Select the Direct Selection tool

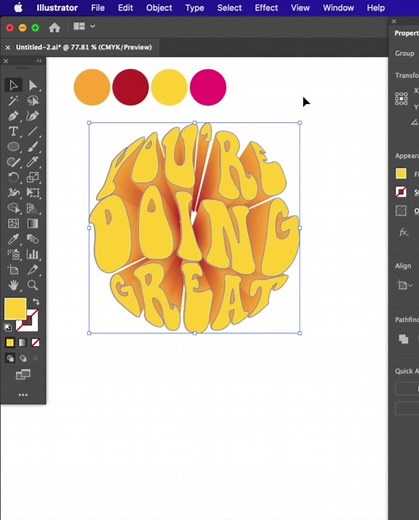click(33, 85)
